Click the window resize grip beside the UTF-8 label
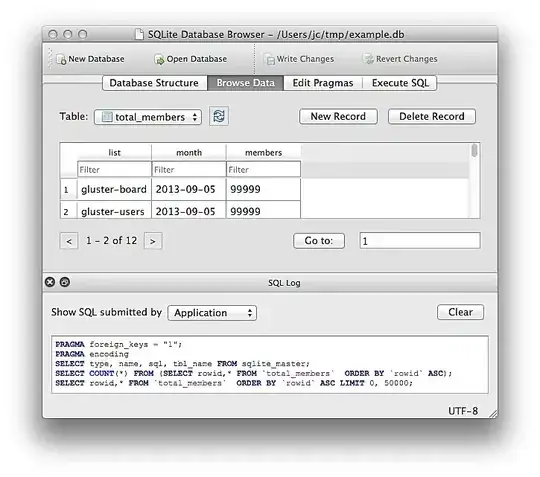This screenshot has height=477, width=540. (x=492, y=413)
